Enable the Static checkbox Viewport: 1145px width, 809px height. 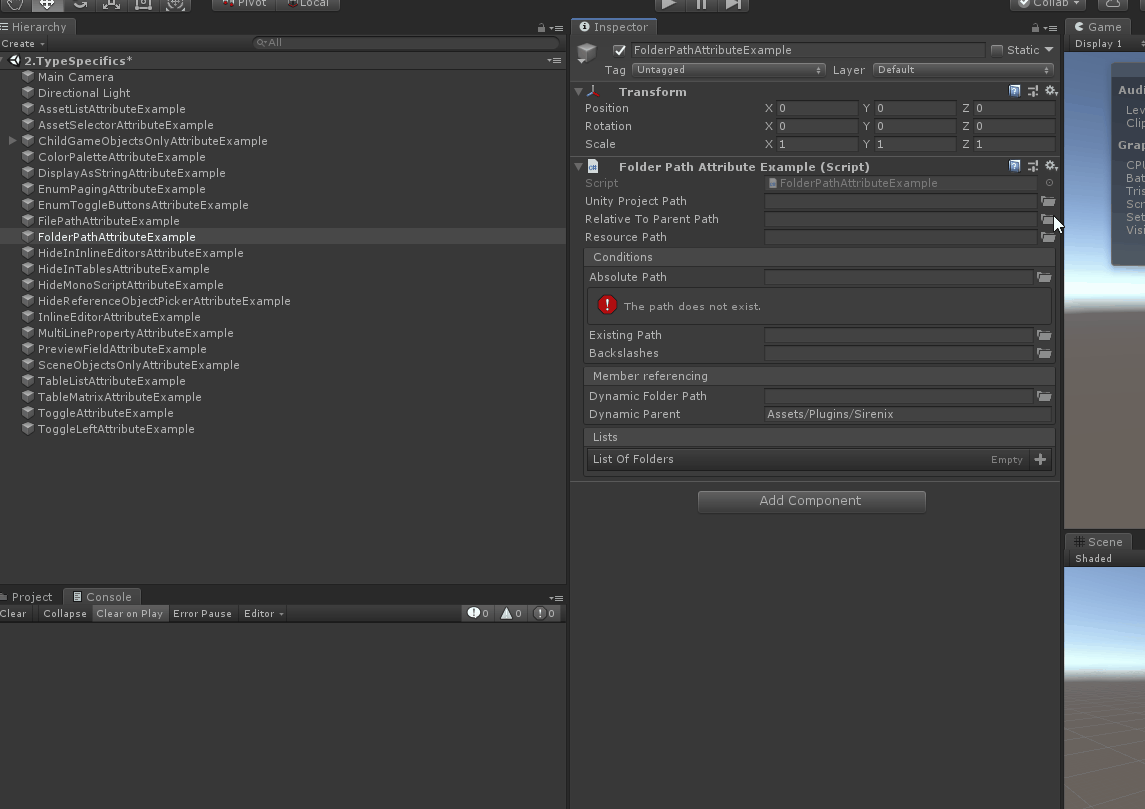tap(998, 49)
